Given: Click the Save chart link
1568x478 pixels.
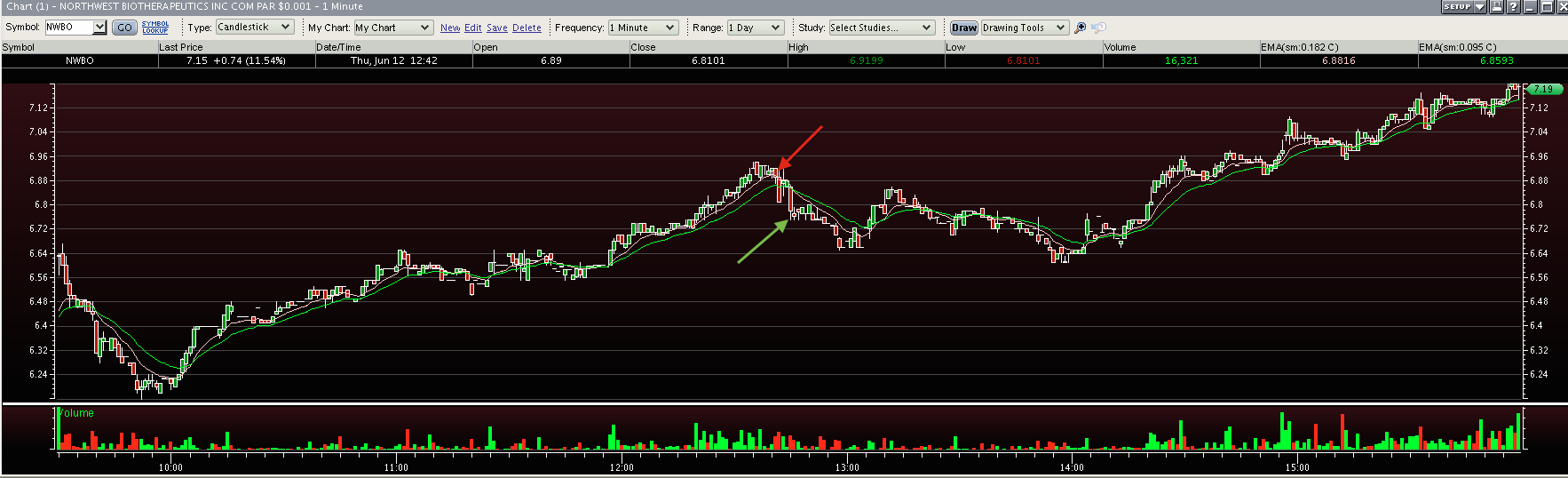Looking at the screenshot, I should coord(497,28).
